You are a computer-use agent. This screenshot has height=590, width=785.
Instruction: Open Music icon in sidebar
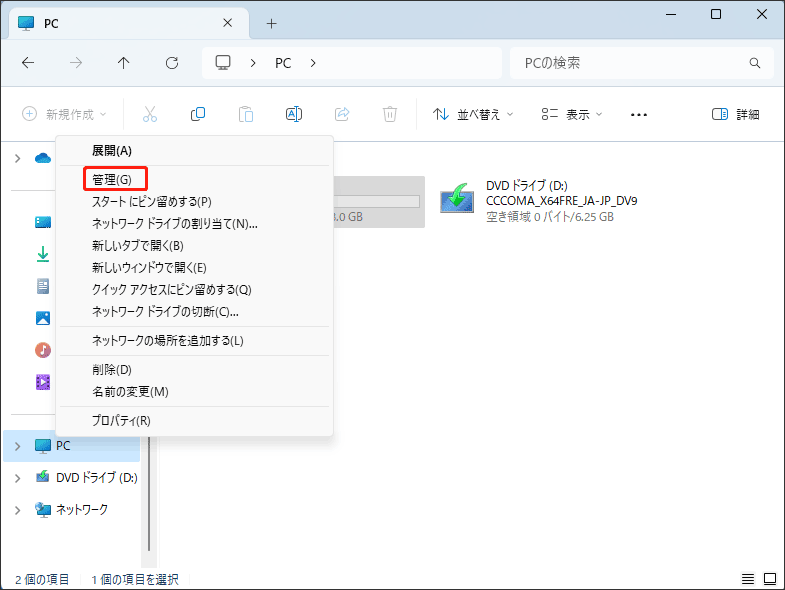point(43,350)
